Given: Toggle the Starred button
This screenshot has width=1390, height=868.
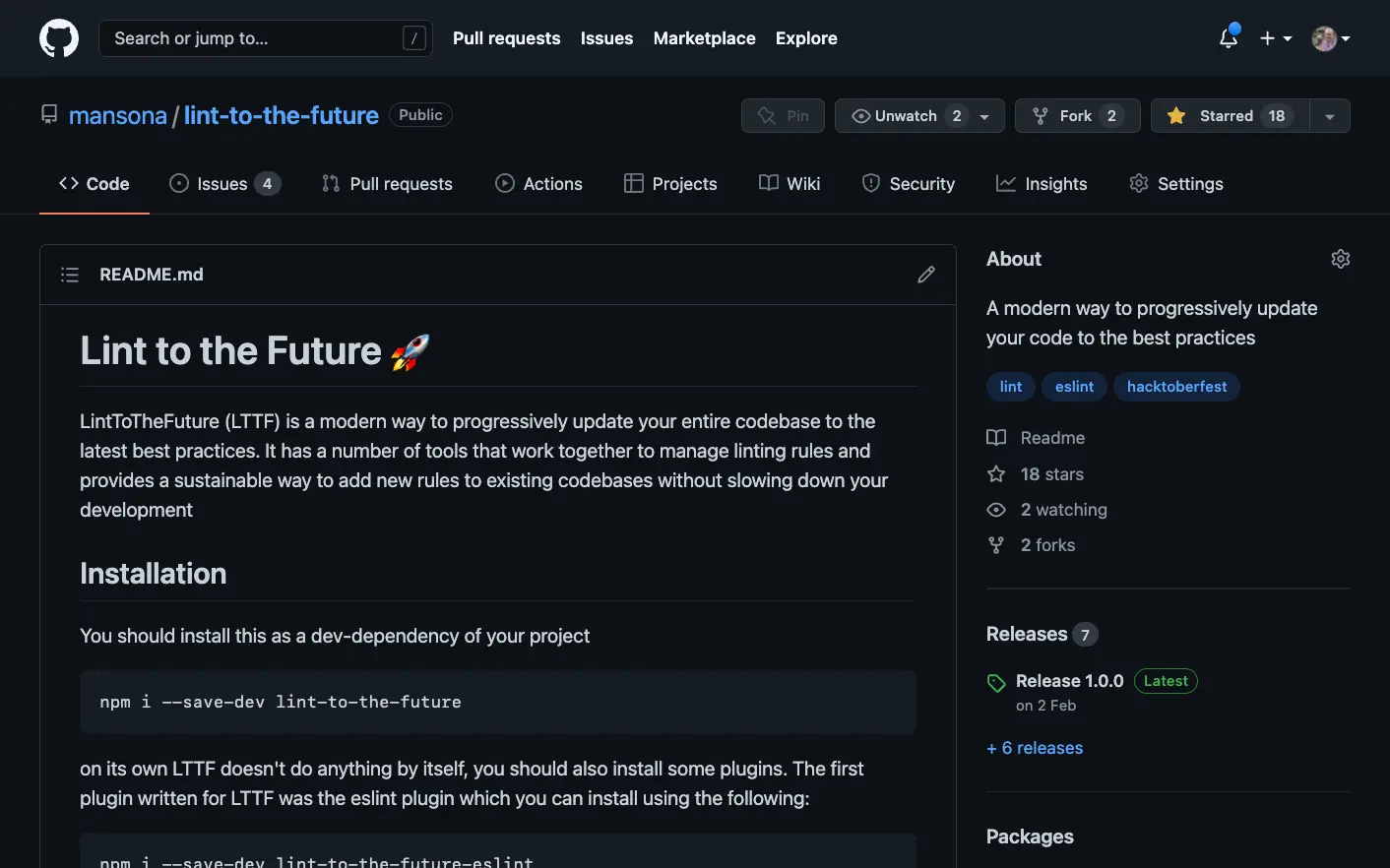Looking at the screenshot, I should (x=1231, y=116).
